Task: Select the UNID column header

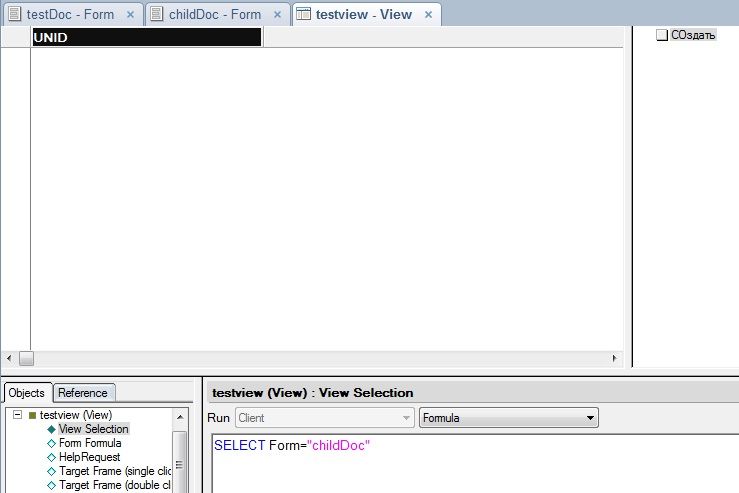Action: (146, 37)
